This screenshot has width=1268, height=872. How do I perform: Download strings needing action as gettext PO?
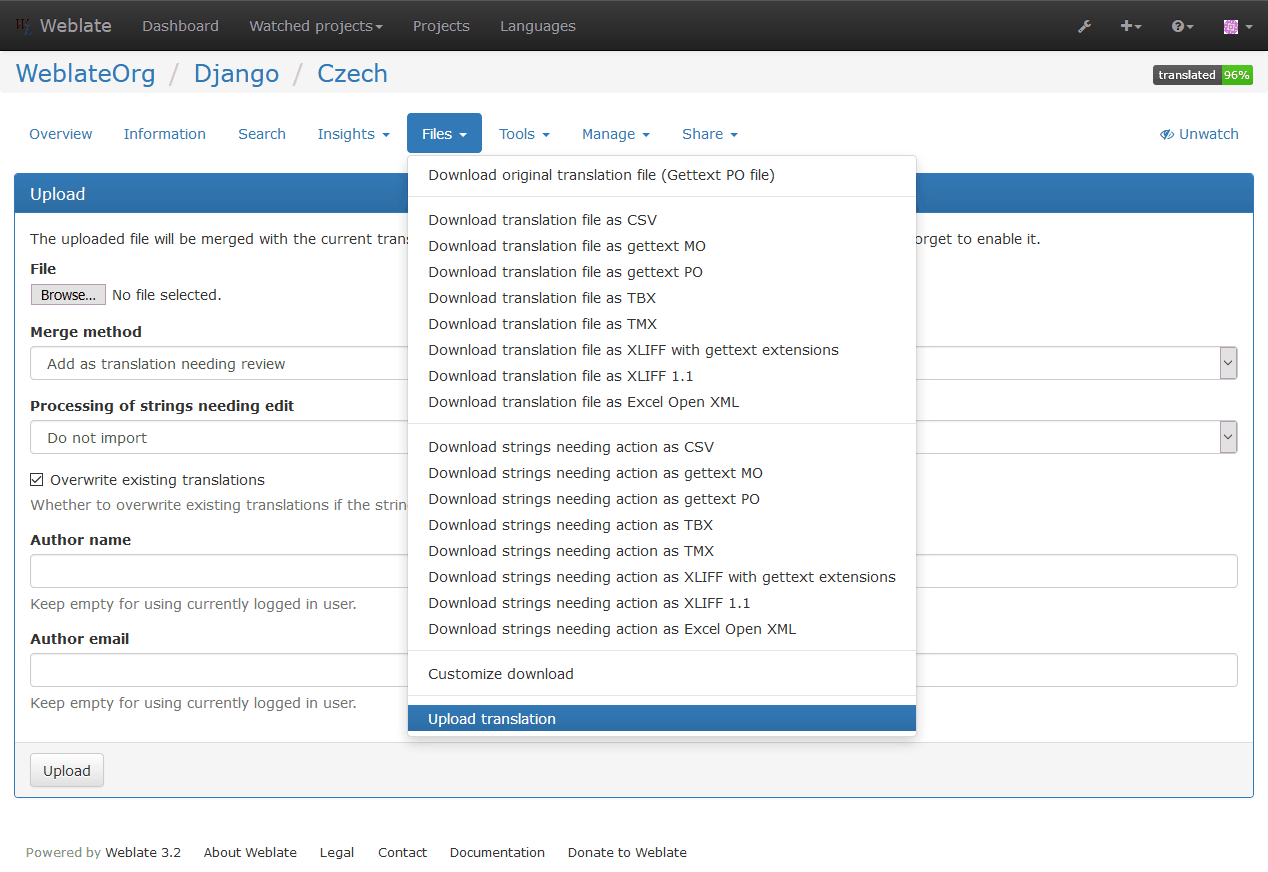coord(662,499)
